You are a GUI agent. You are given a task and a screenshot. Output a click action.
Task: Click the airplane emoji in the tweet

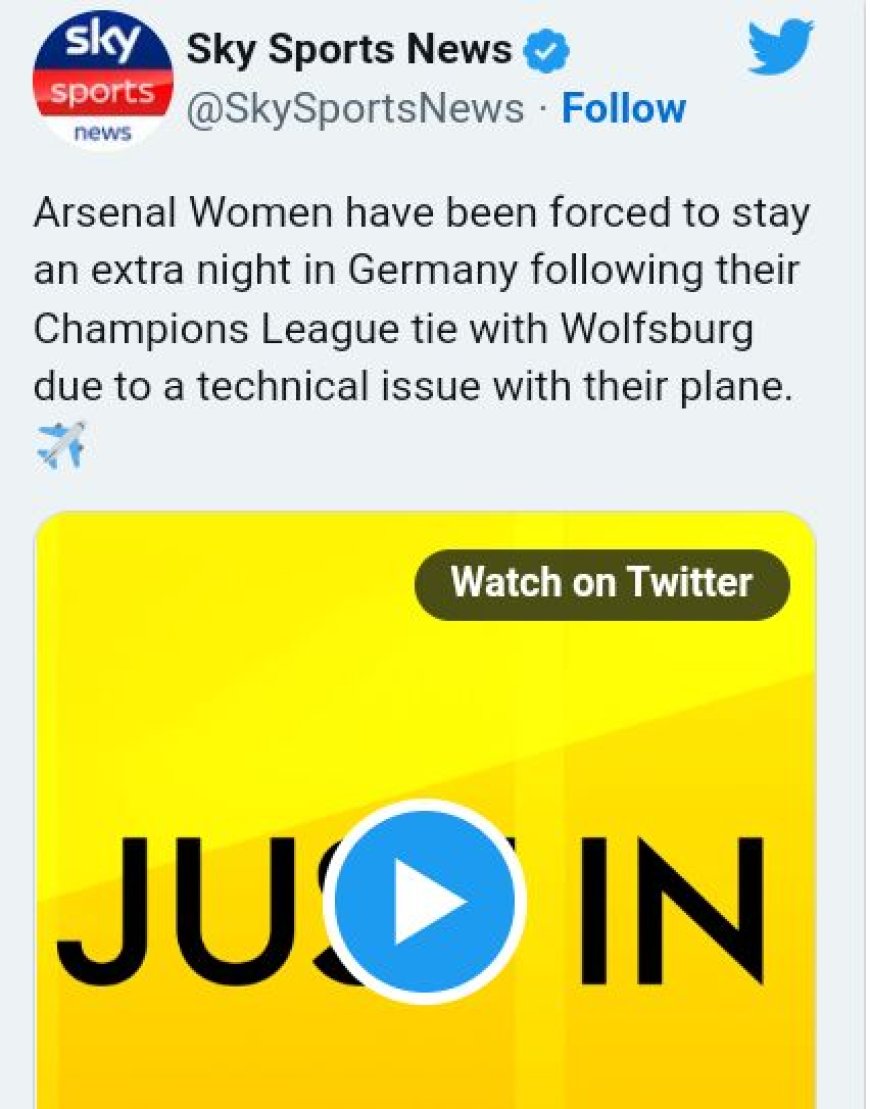(62, 444)
